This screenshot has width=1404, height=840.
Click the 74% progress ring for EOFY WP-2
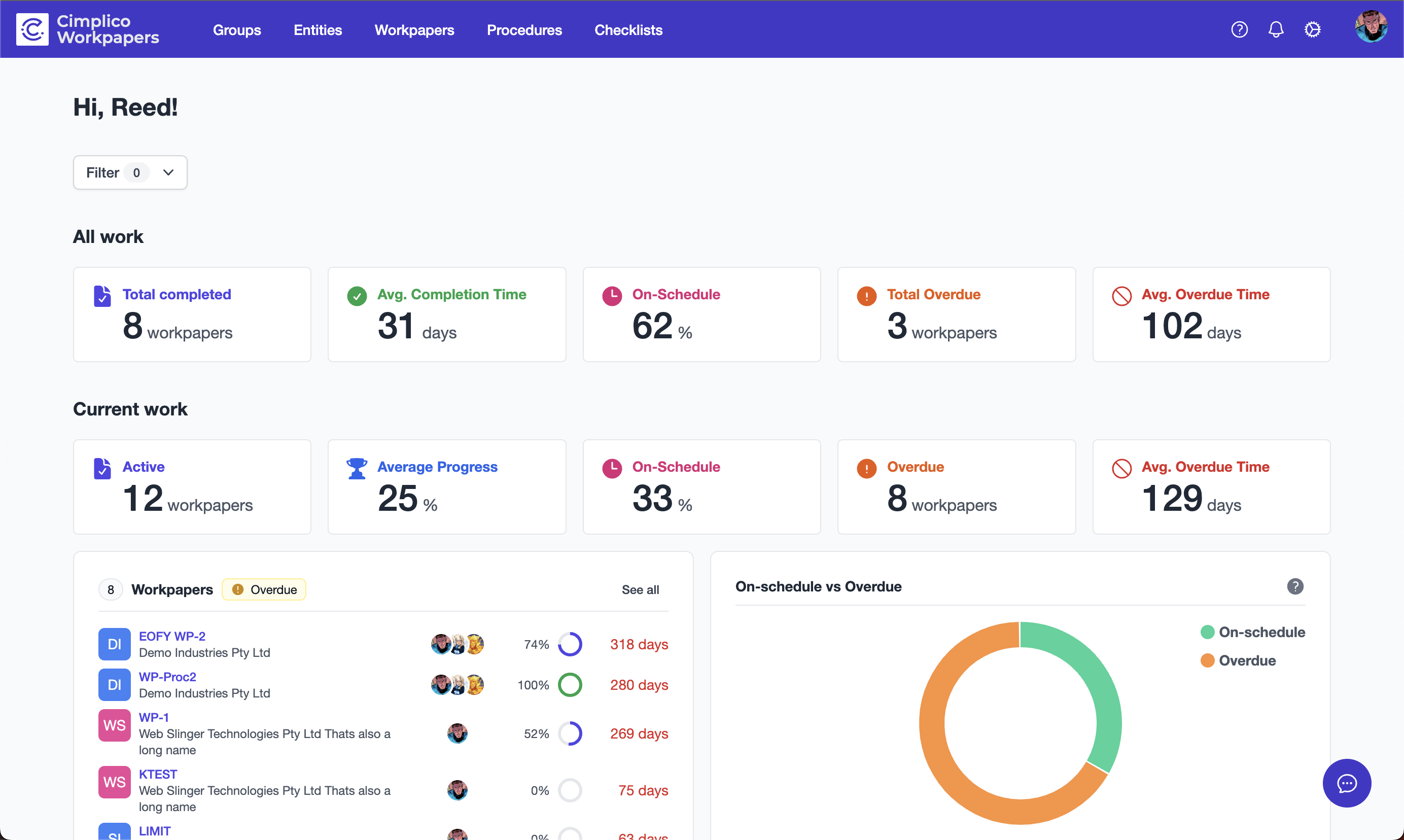570,644
